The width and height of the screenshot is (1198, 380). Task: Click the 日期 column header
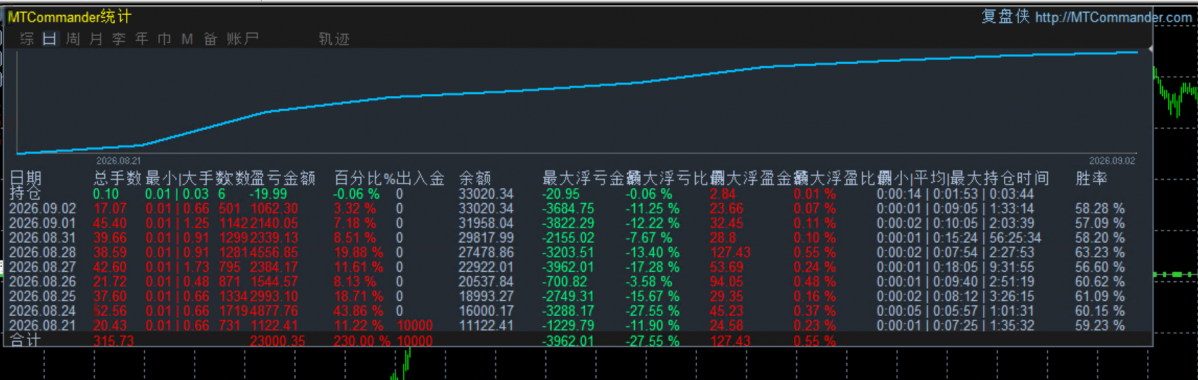point(26,179)
